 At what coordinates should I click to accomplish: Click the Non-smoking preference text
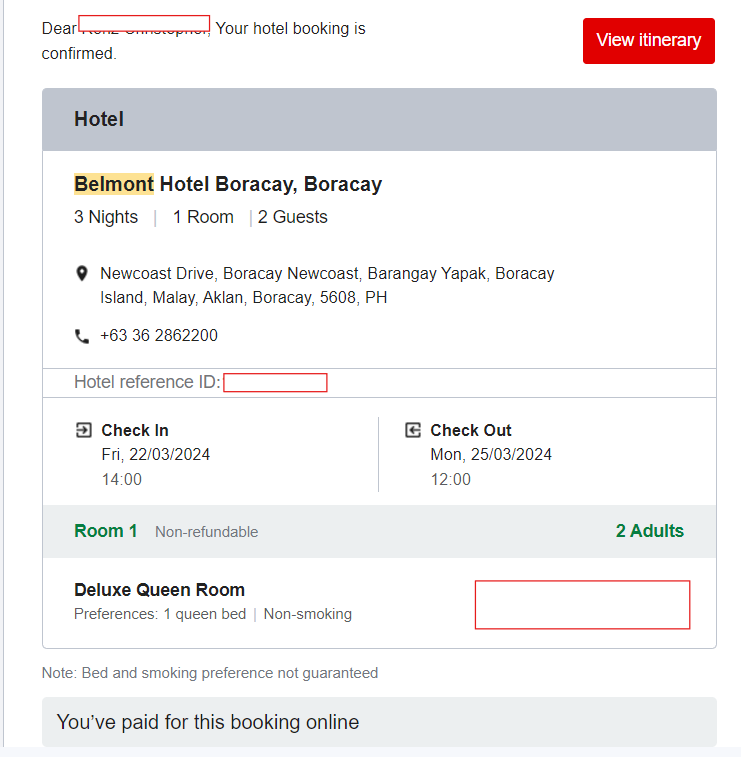point(308,614)
